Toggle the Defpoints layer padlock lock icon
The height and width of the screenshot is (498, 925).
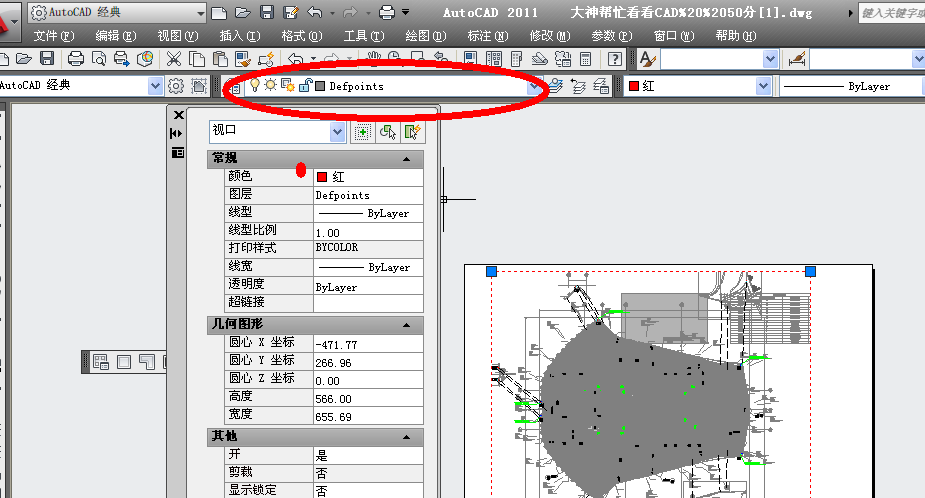point(305,85)
